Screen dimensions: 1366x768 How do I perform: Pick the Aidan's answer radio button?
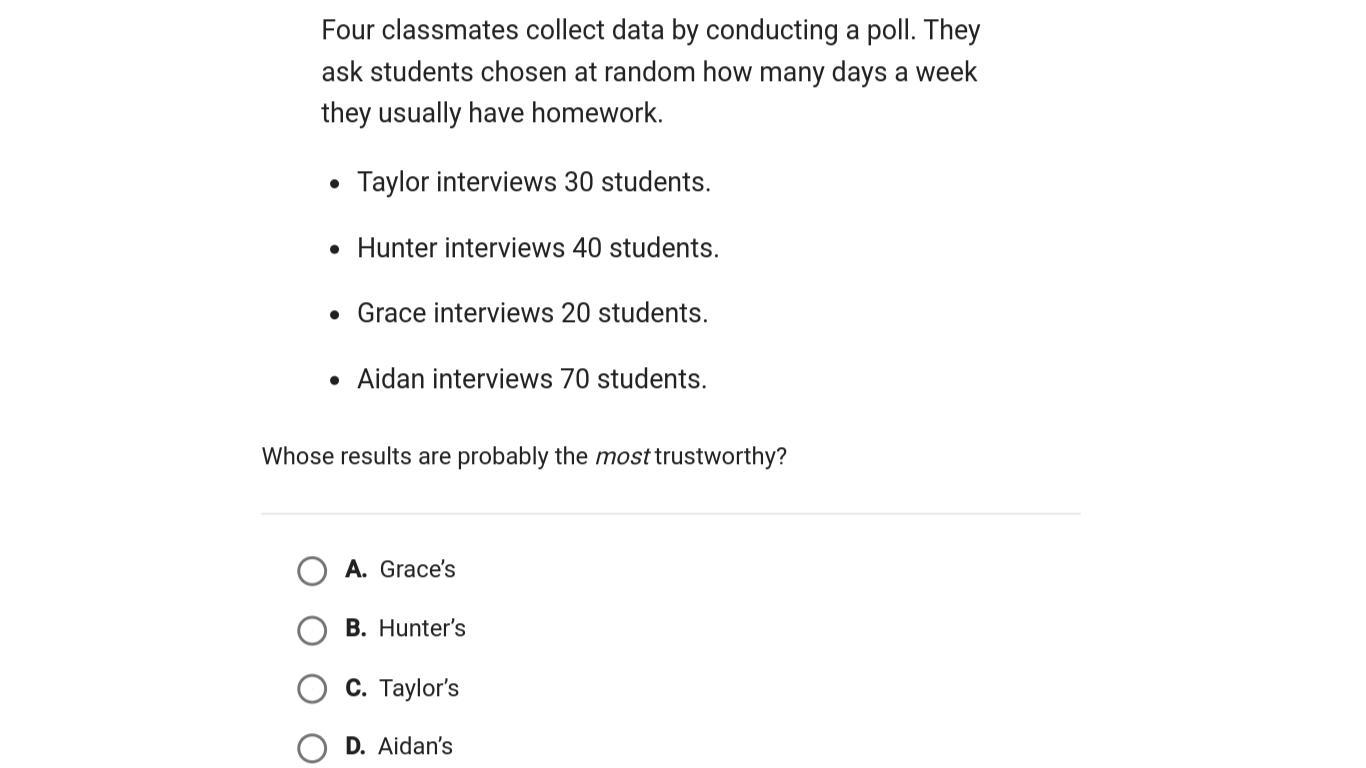(x=312, y=748)
